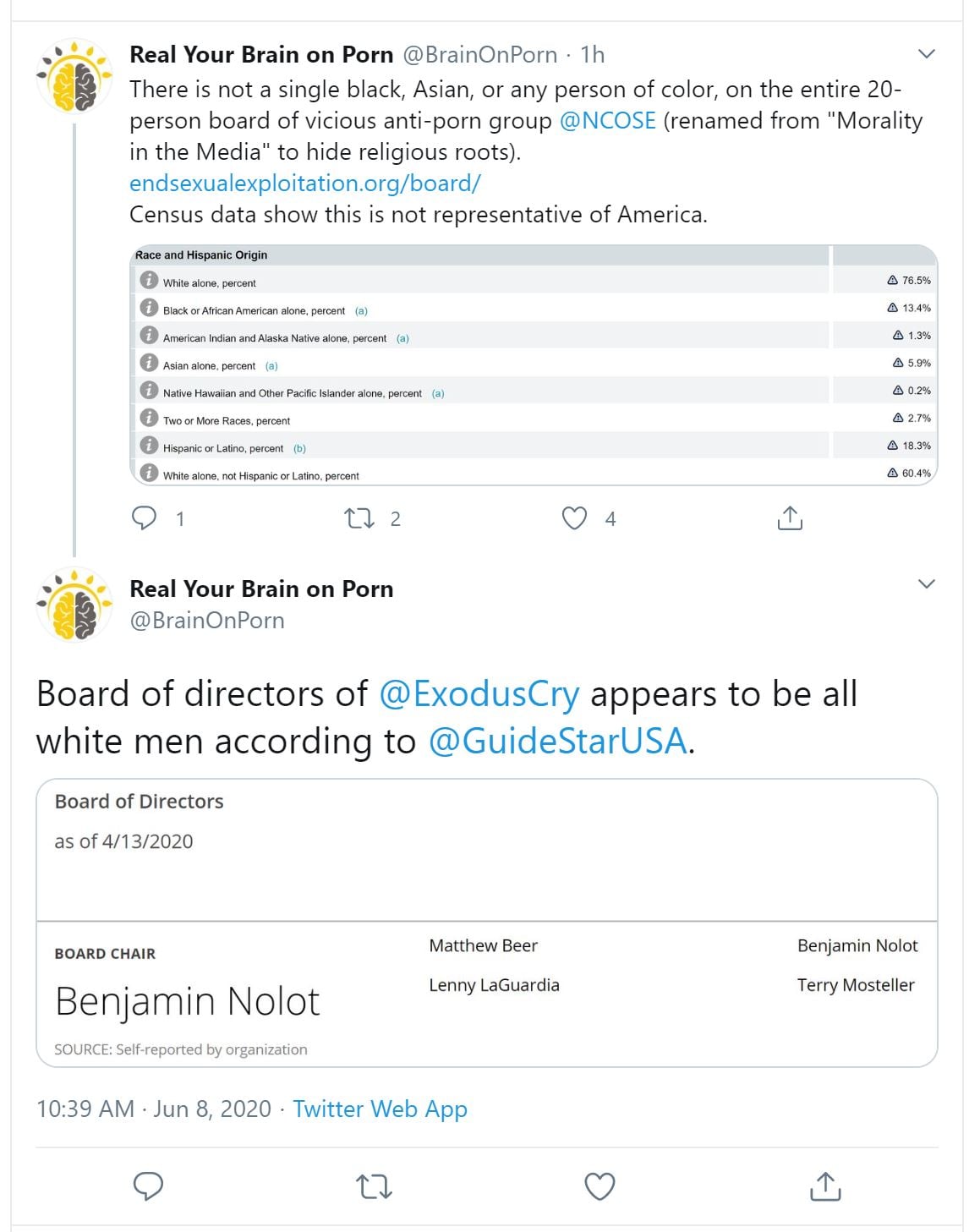Click the Twitter Web App link
The width and height of the screenshot is (980, 1232).
pyautogui.click(x=380, y=1109)
